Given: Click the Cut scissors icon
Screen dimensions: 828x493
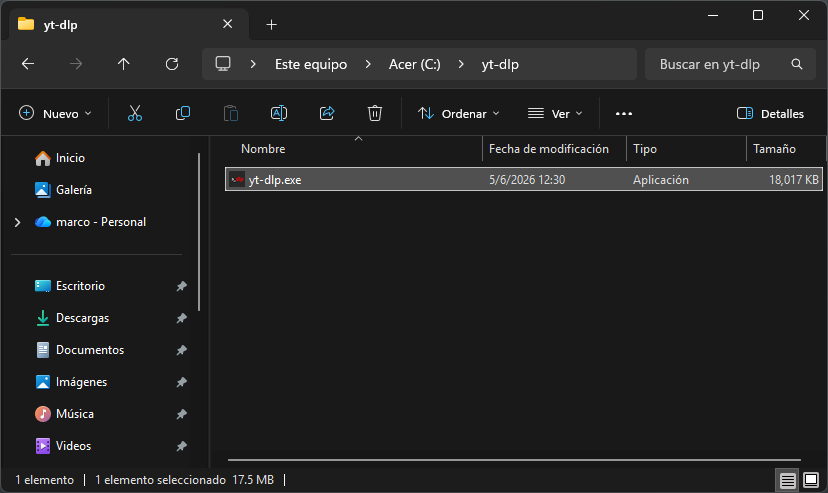Looking at the screenshot, I should click(135, 113).
